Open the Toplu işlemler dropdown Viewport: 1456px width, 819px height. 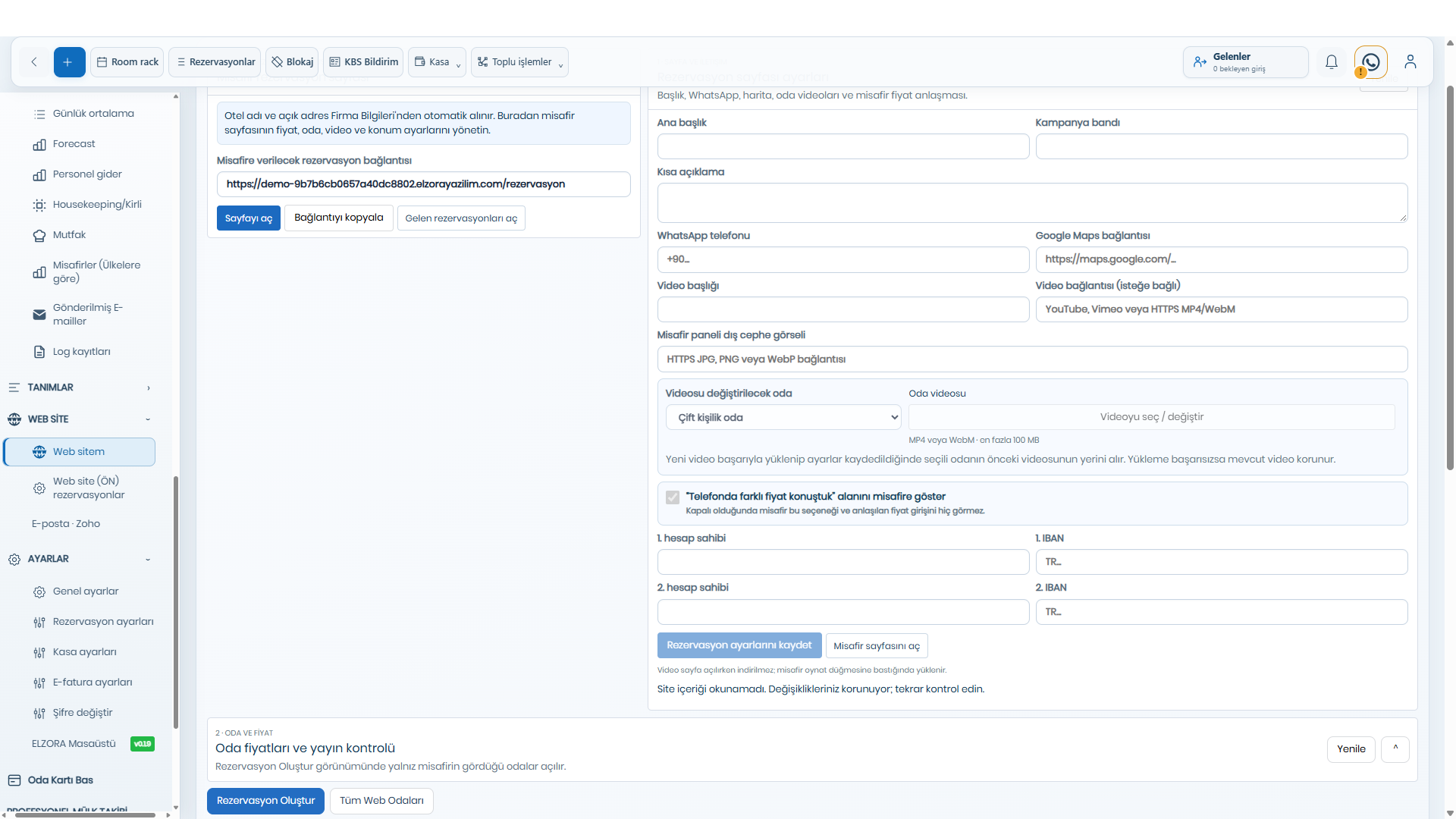[x=519, y=62]
